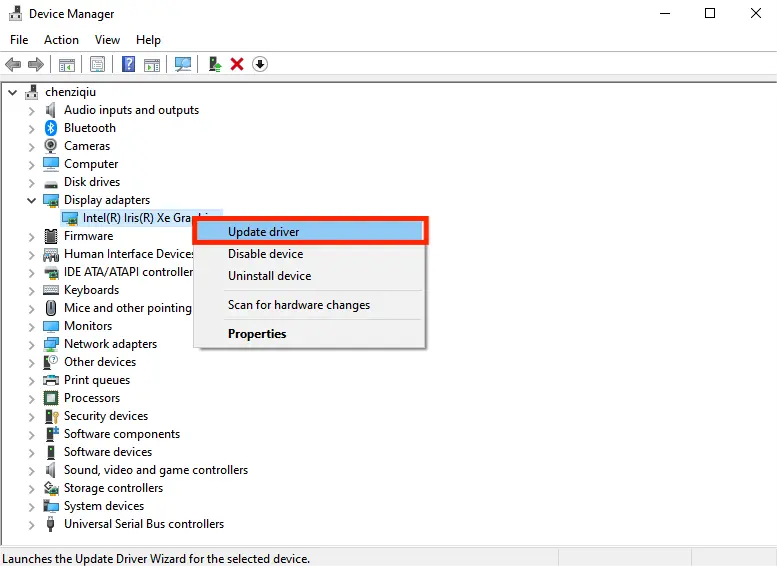Click the Print queues printer icon
The height and width of the screenshot is (566, 777).
coord(51,380)
